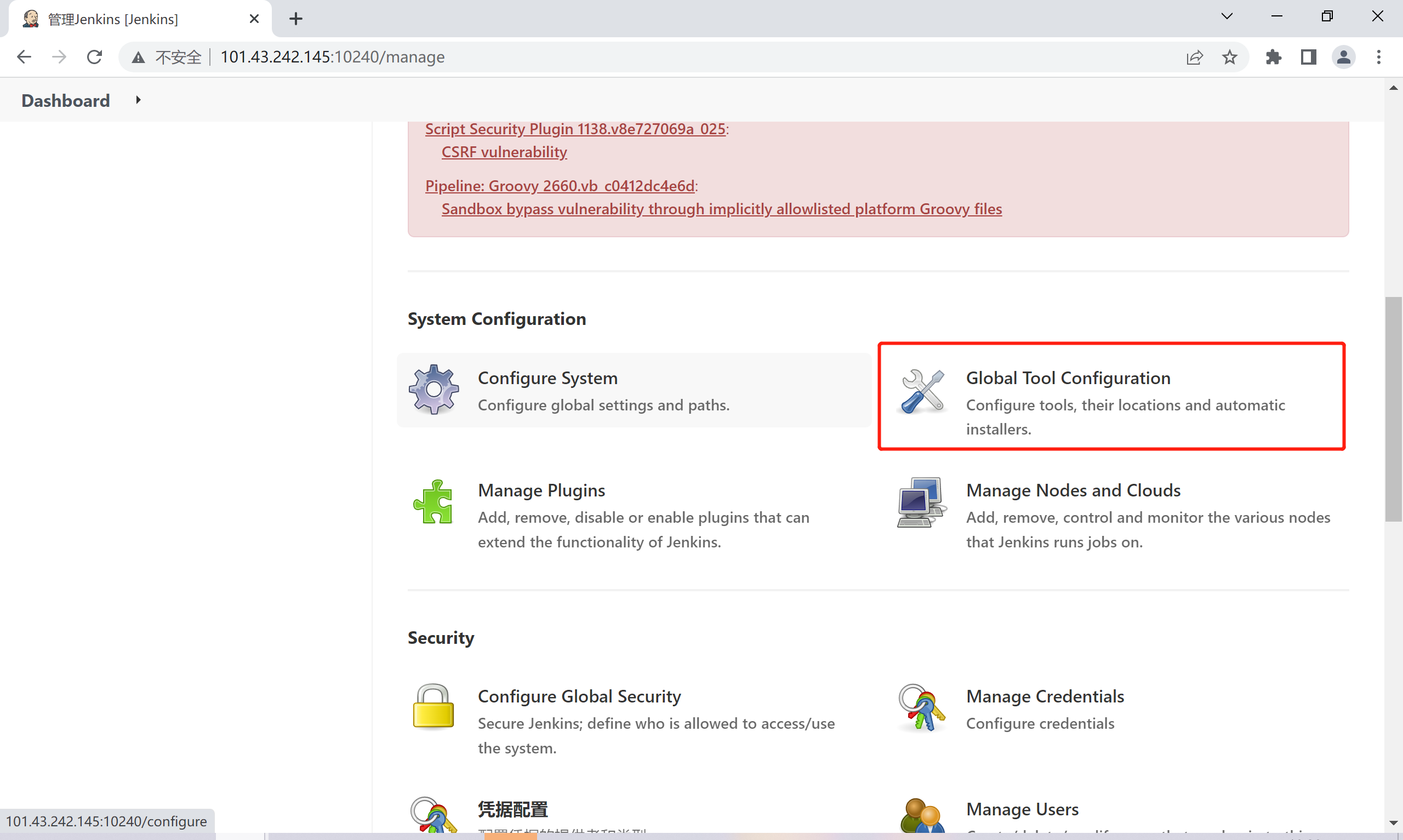Open Manage Credentials title

[1045, 696]
